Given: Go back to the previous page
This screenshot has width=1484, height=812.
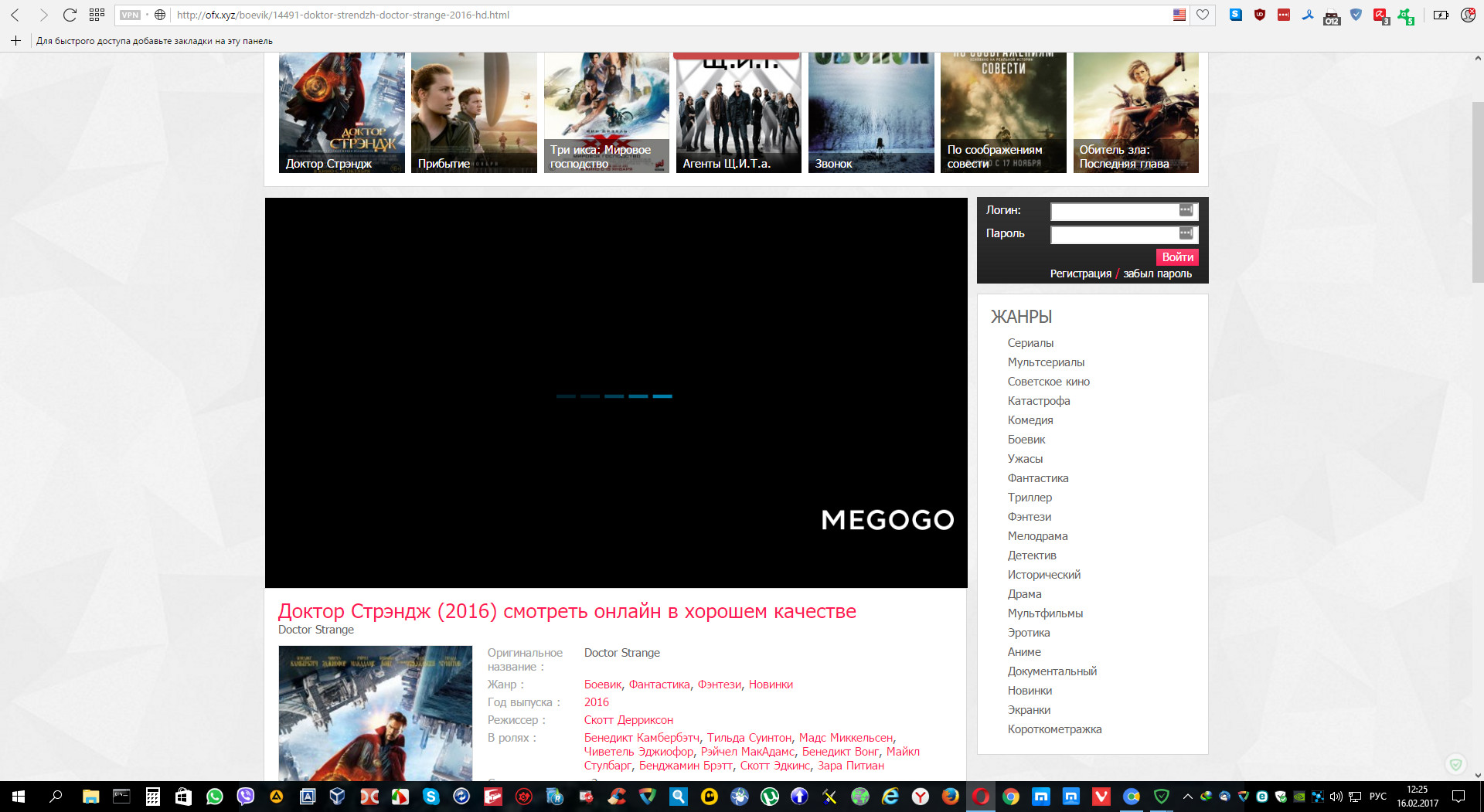Looking at the screenshot, I should [15, 15].
